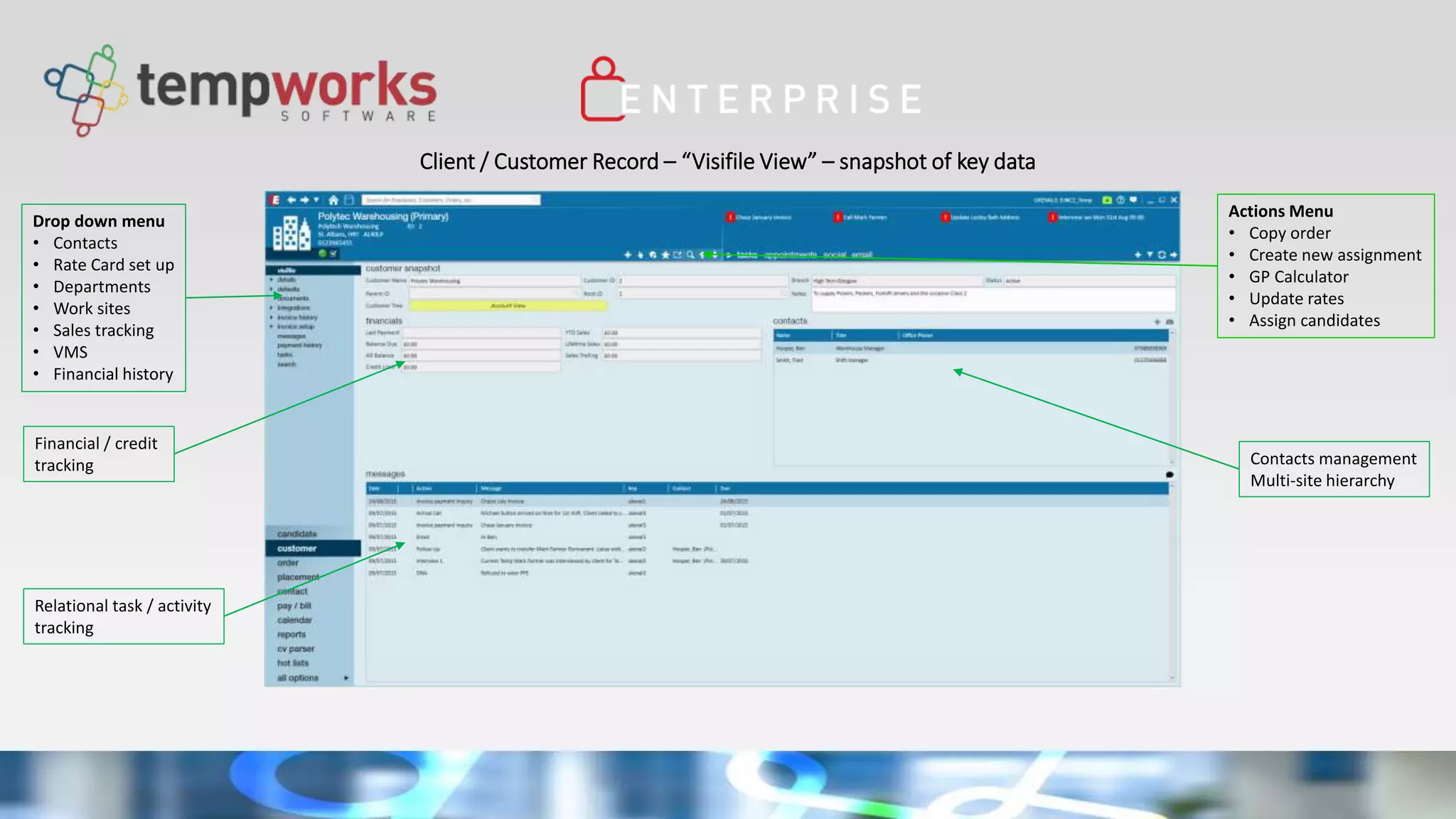Click the add plus icon near filter
The image size is (1456, 819).
click(x=1137, y=255)
